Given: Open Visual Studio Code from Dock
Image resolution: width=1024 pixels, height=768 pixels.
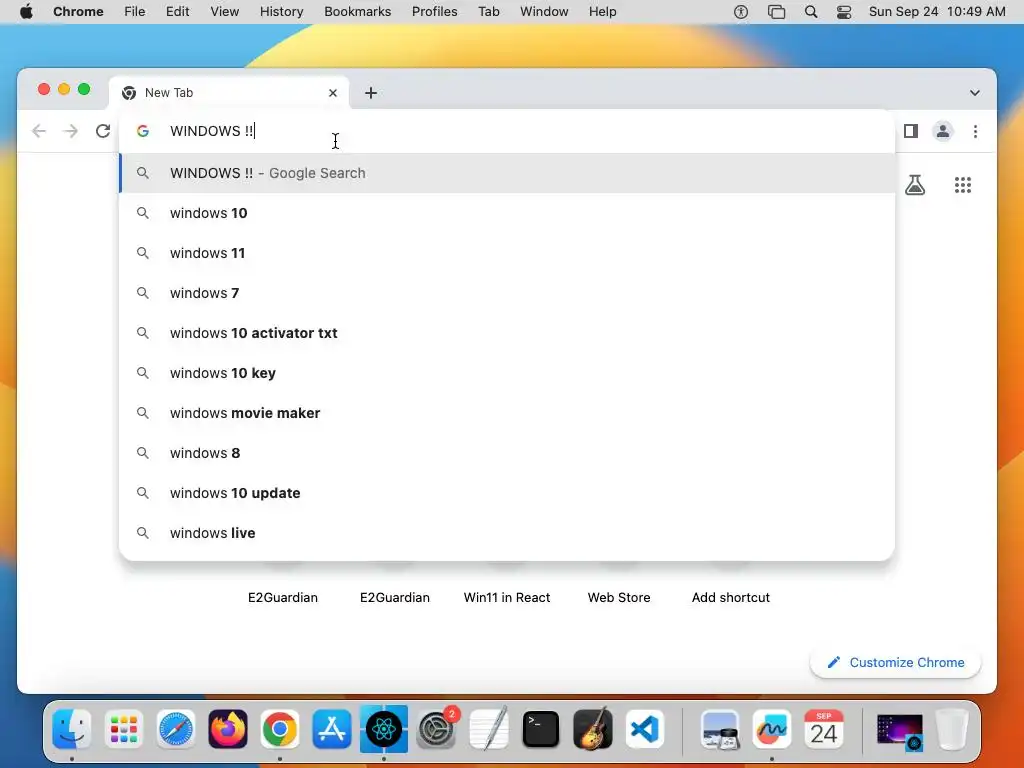Looking at the screenshot, I should pos(645,729).
